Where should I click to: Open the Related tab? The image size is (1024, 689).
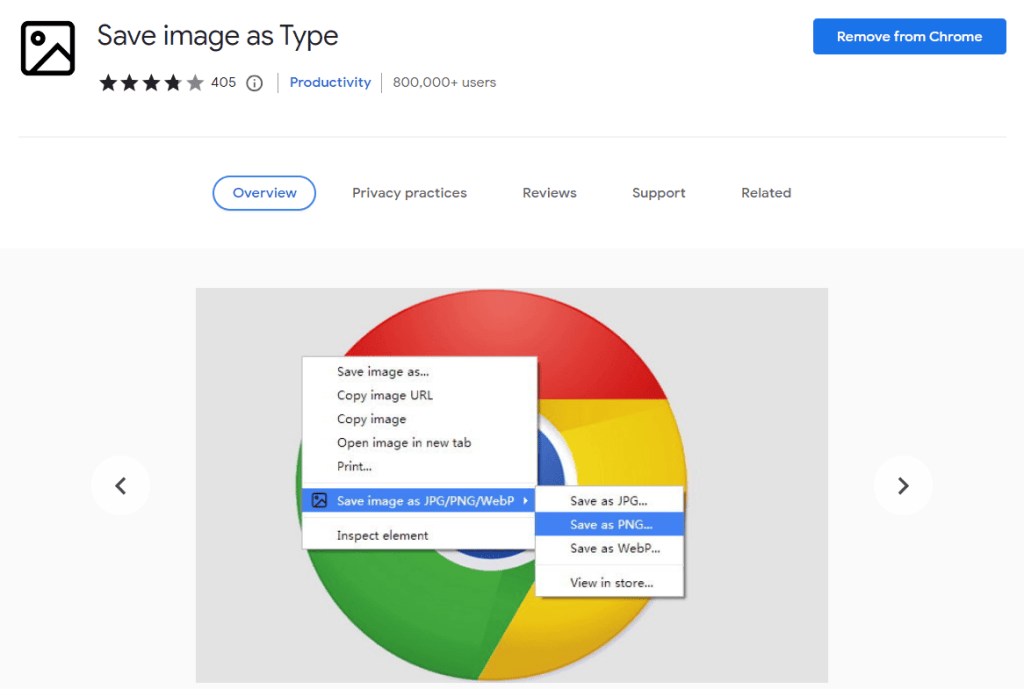pos(765,192)
